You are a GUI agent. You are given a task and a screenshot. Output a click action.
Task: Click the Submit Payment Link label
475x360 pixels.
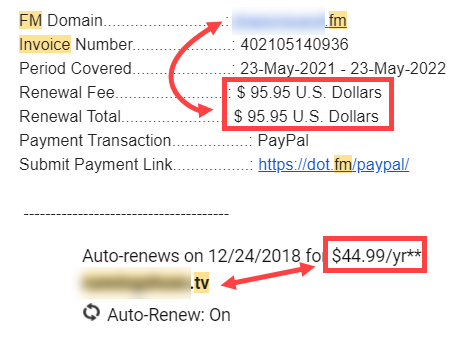[96, 164]
